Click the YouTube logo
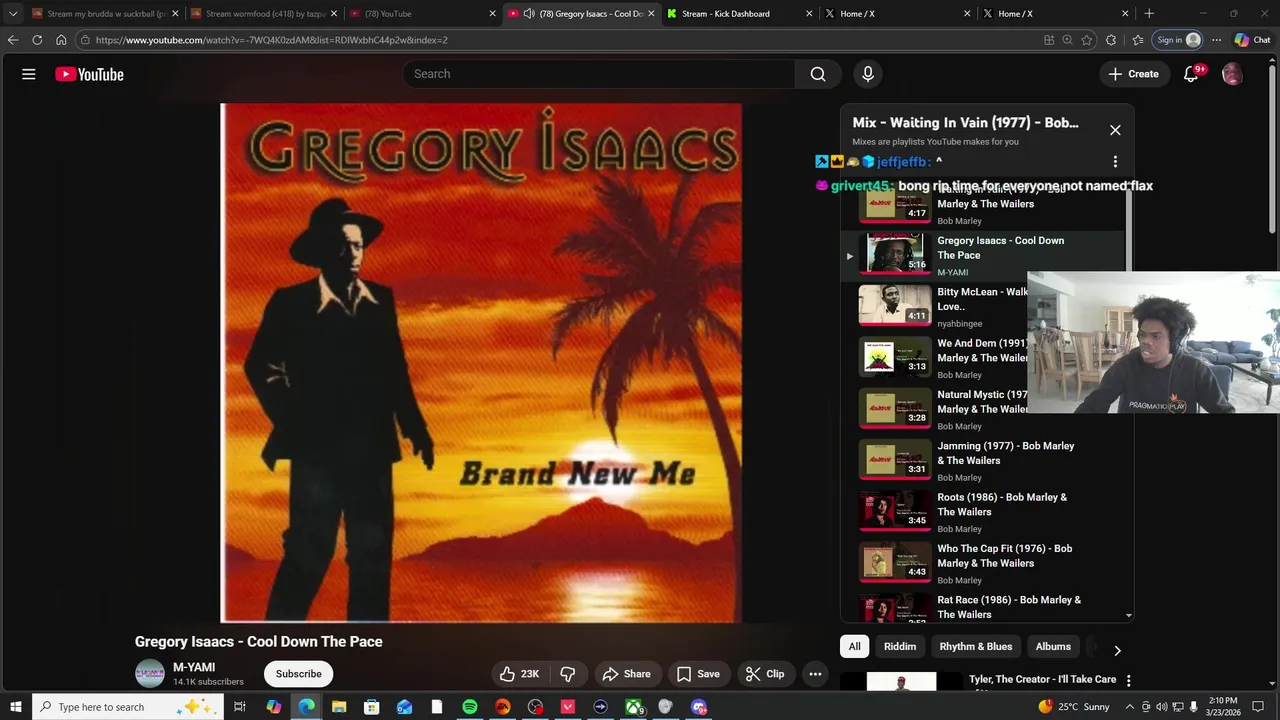Image resolution: width=1280 pixels, height=720 pixels. click(89, 74)
